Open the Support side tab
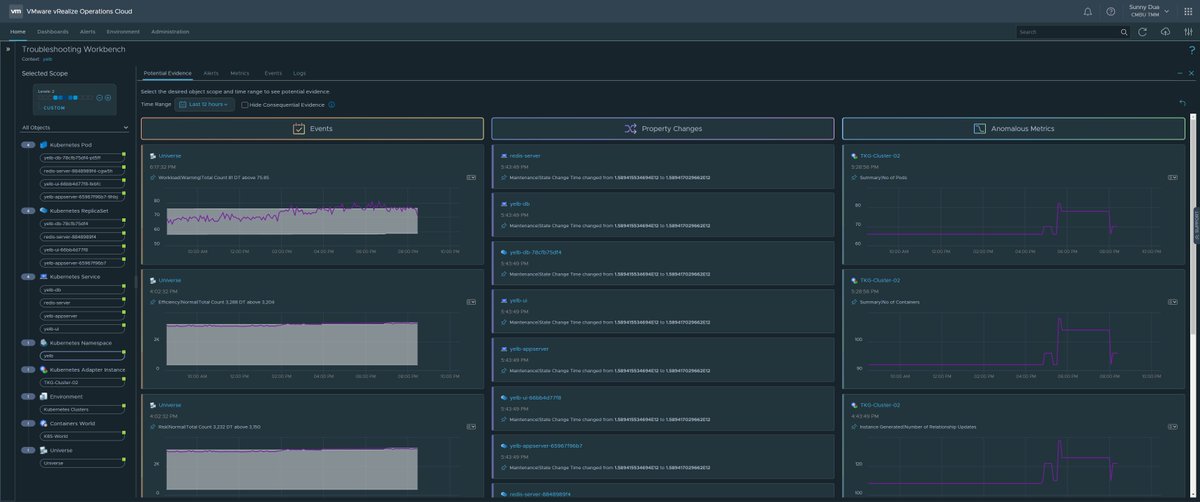Viewport: 1200px width, 502px height. [1196, 225]
